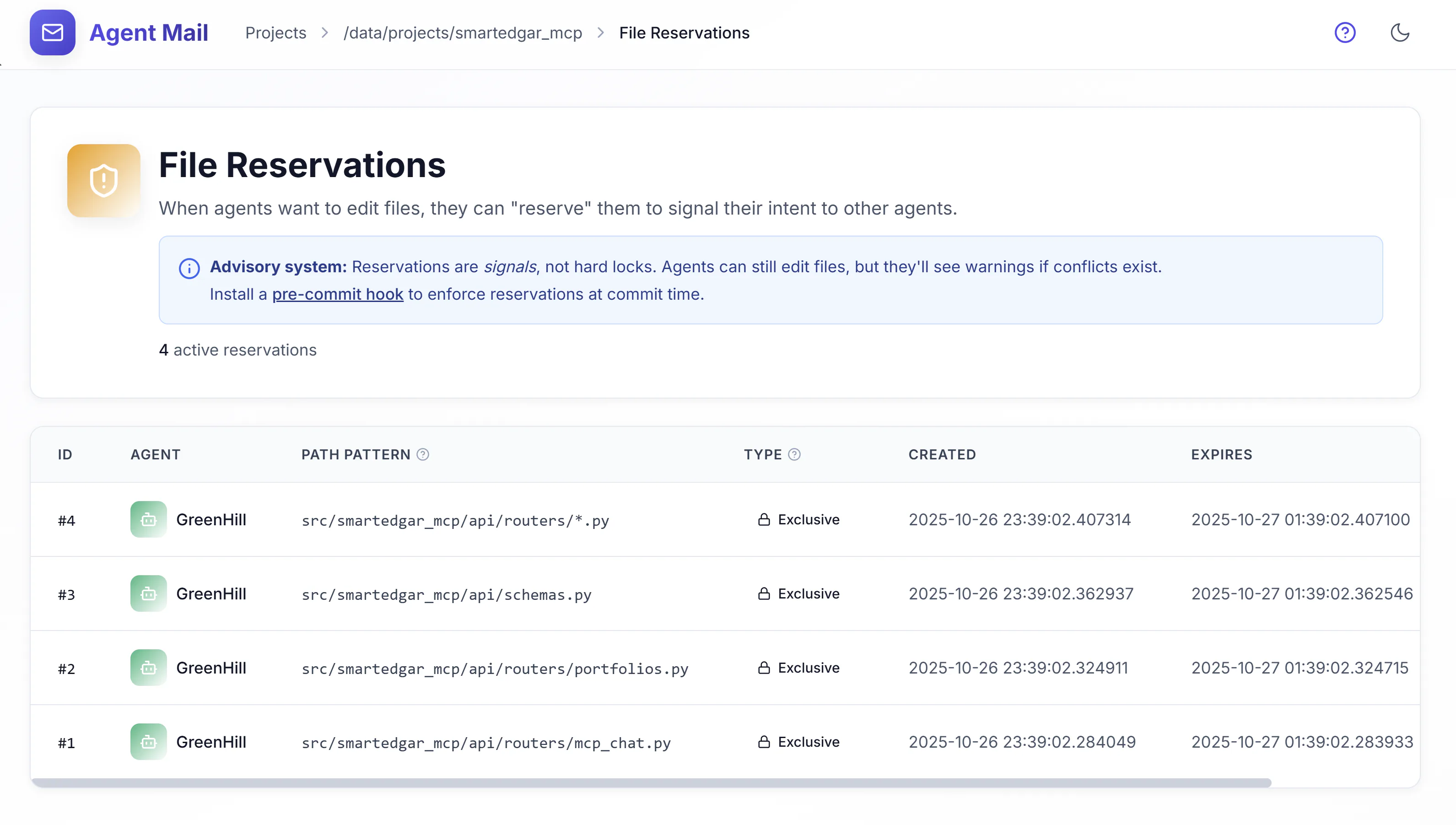Click the Agent Mail envelope logo
The width and height of the screenshot is (1456, 825).
pos(52,32)
